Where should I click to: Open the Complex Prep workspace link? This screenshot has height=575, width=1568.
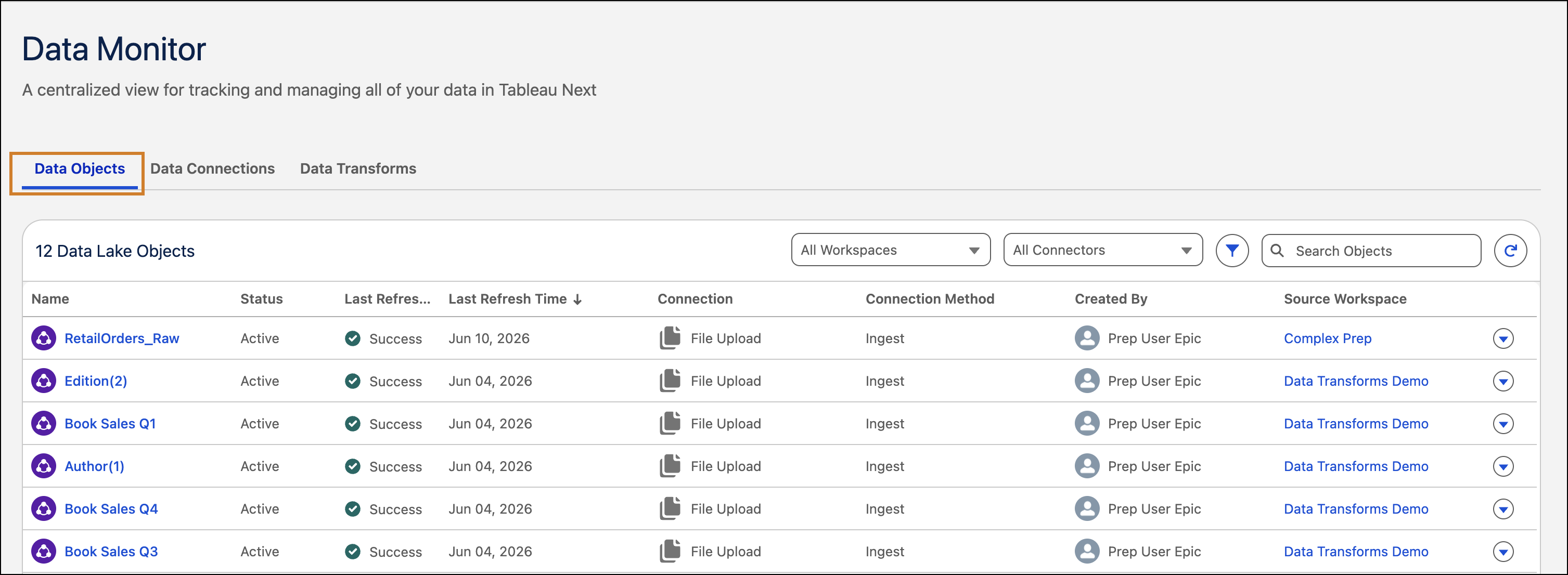pyautogui.click(x=1328, y=338)
